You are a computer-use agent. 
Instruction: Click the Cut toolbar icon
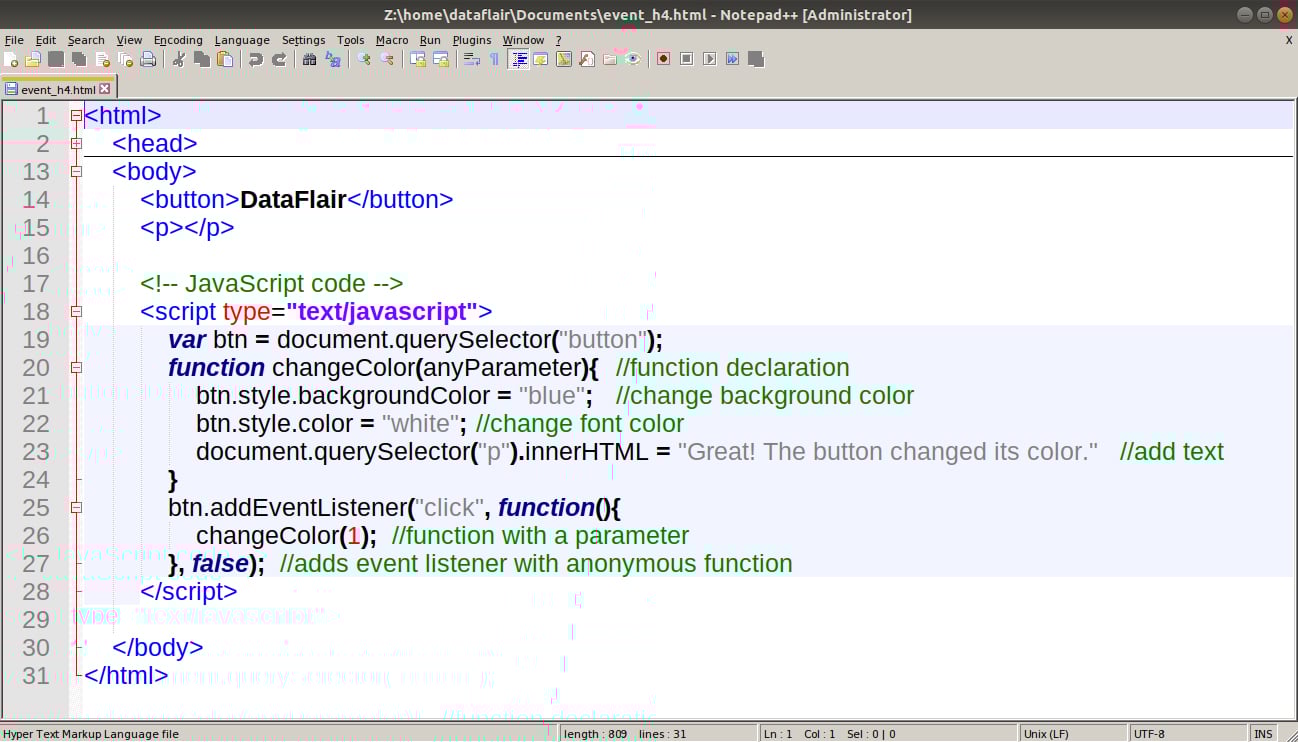click(178, 59)
